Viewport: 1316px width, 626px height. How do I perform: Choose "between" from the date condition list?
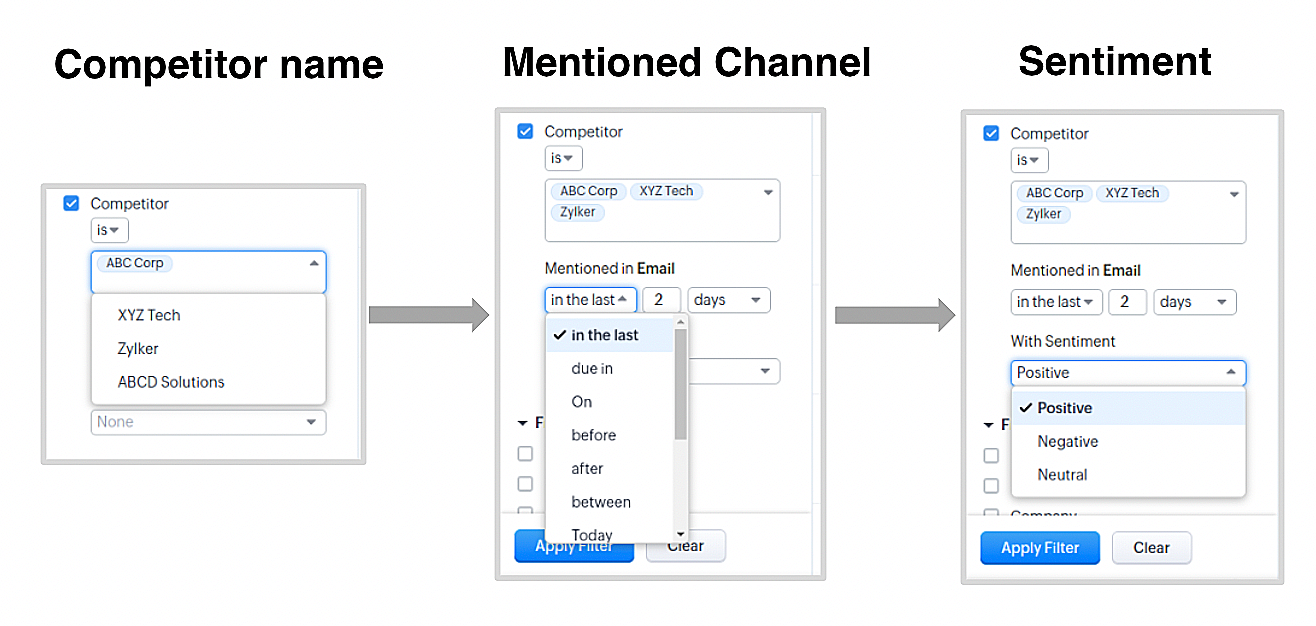(x=601, y=502)
